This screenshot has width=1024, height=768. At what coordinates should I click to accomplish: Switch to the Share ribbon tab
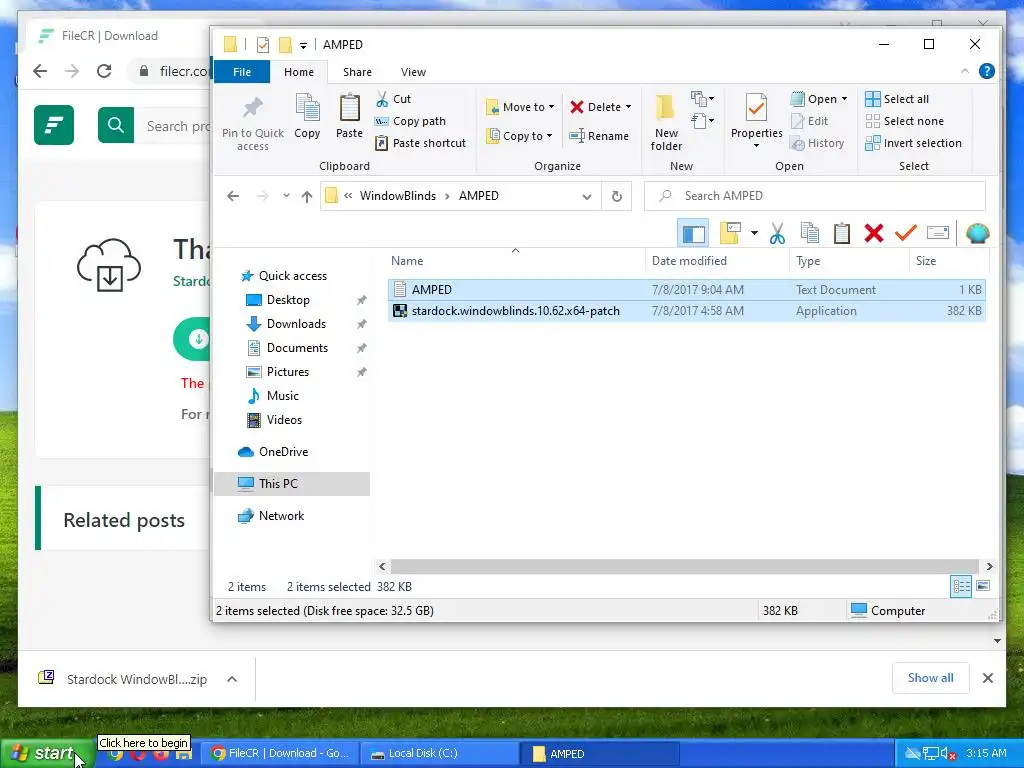click(x=357, y=72)
